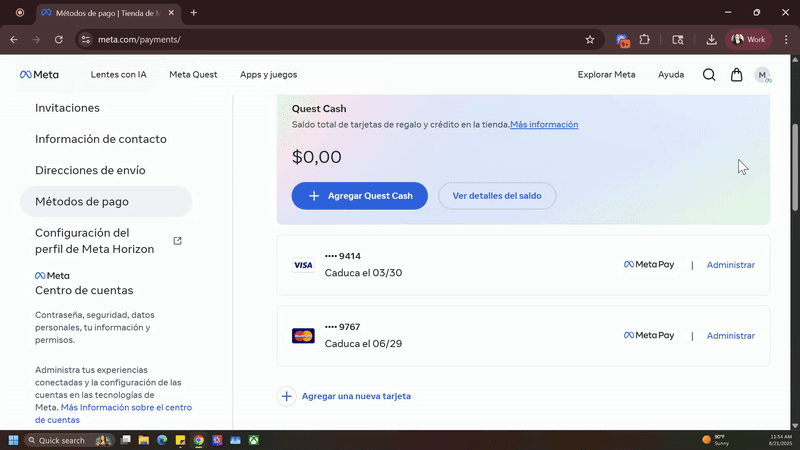Click Administrar for Mastercard 9767
Screen dimensions: 800x450
pos(730,336)
